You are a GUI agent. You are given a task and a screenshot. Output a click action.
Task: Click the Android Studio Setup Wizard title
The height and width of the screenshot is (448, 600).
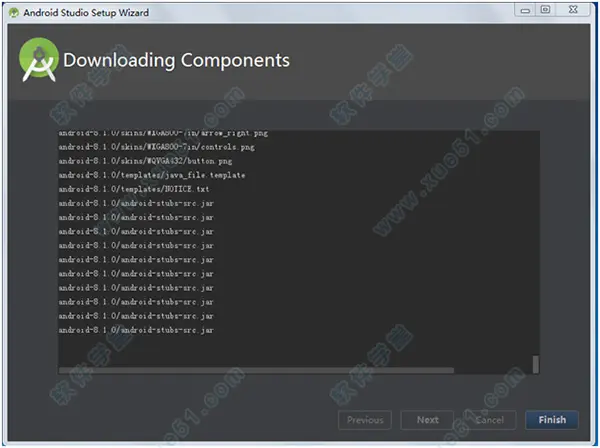point(86,13)
